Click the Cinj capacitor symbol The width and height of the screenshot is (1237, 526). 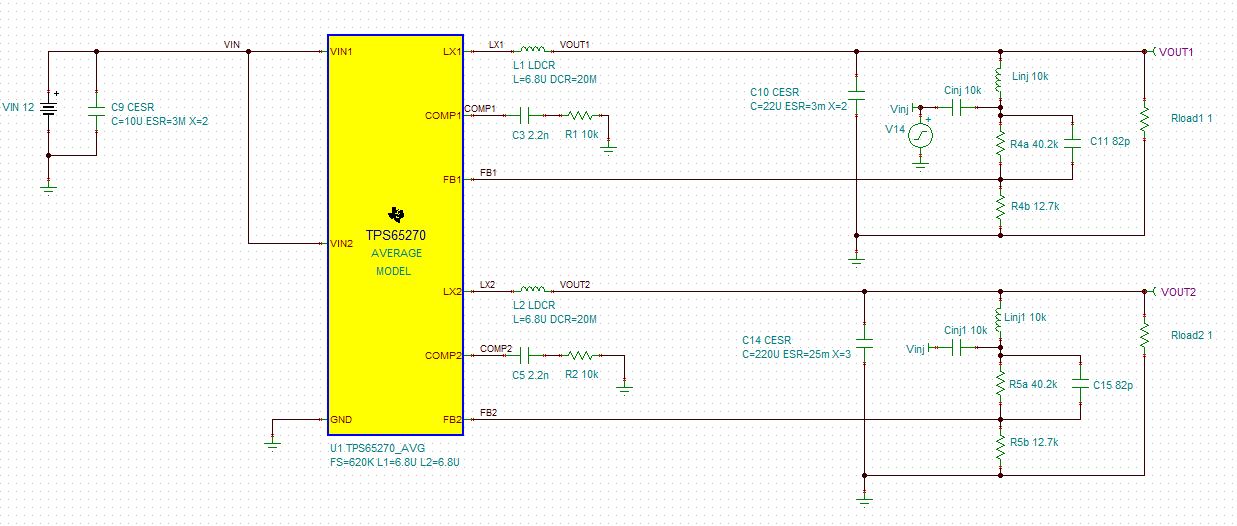955,107
